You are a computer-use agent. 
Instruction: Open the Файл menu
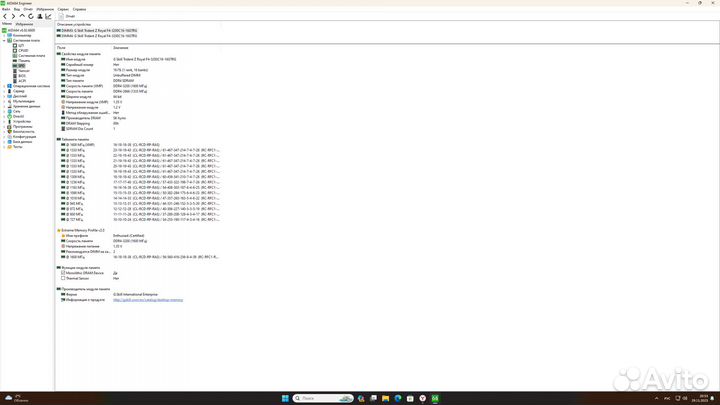click(6, 9)
